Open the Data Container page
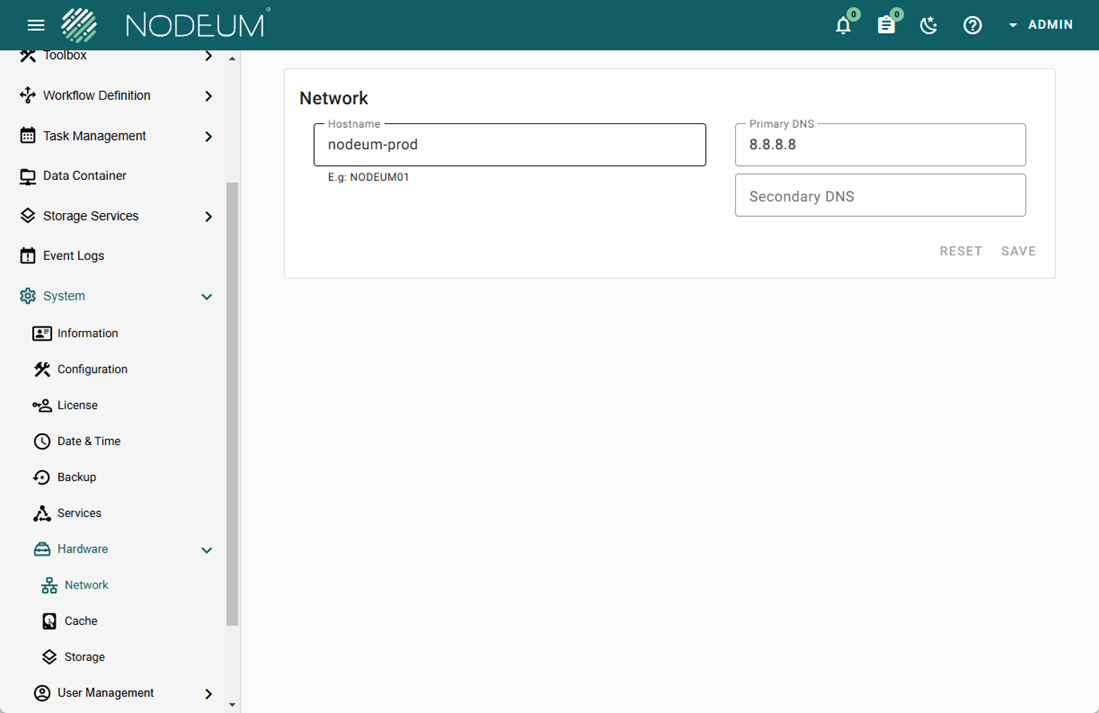Image resolution: width=1099 pixels, height=713 pixels. point(84,176)
